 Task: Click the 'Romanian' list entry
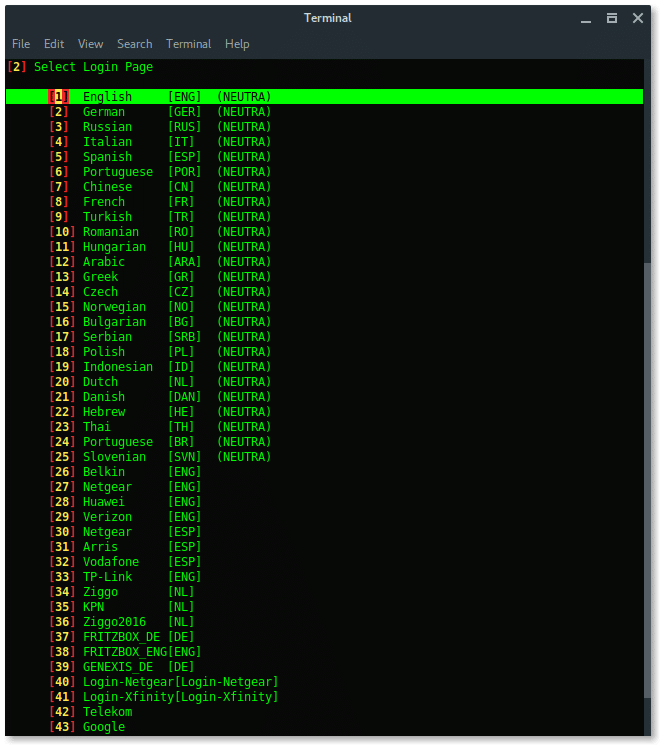point(111,232)
